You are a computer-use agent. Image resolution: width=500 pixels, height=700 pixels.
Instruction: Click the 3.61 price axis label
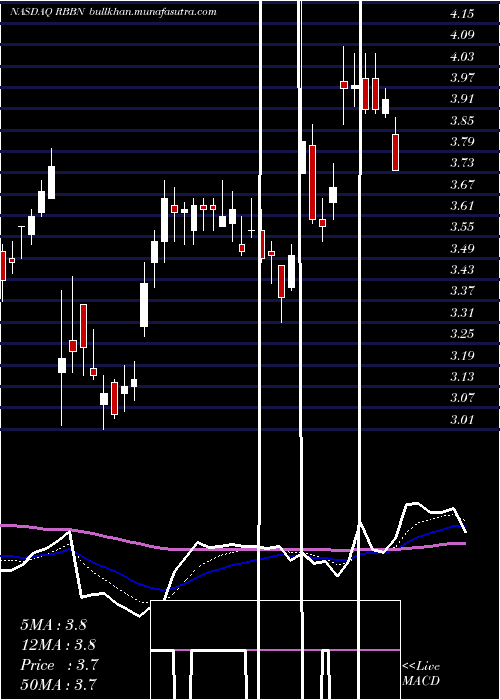click(x=462, y=206)
